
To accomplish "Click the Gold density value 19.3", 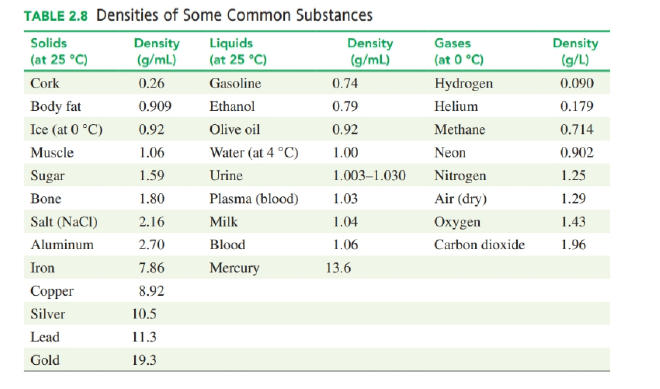I will pyautogui.click(x=144, y=360).
